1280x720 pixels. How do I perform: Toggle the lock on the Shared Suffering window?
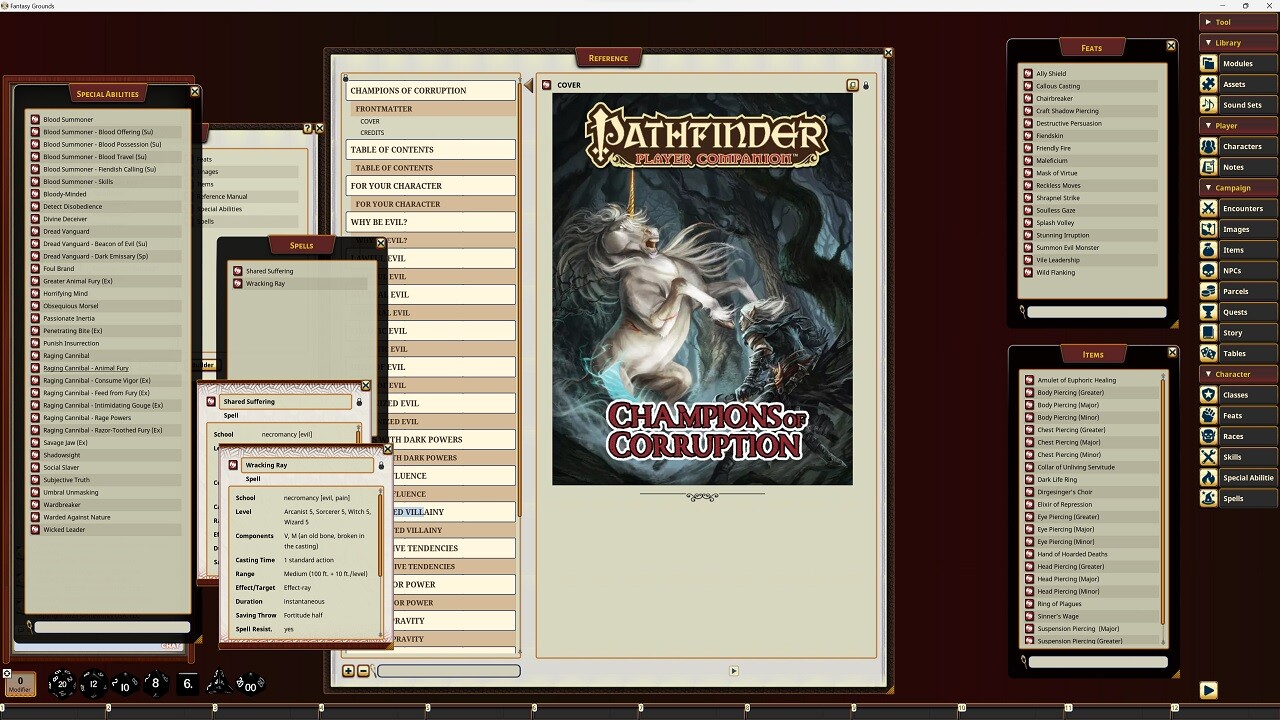tap(358, 401)
